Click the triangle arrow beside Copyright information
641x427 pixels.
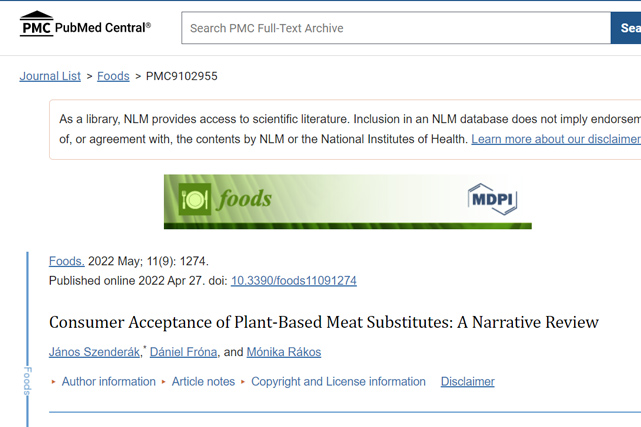point(243,382)
